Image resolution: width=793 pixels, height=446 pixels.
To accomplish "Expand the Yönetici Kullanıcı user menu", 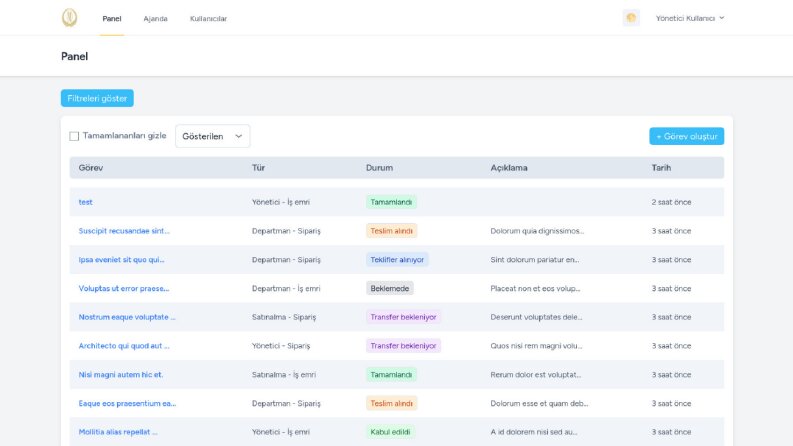I will [690, 18].
